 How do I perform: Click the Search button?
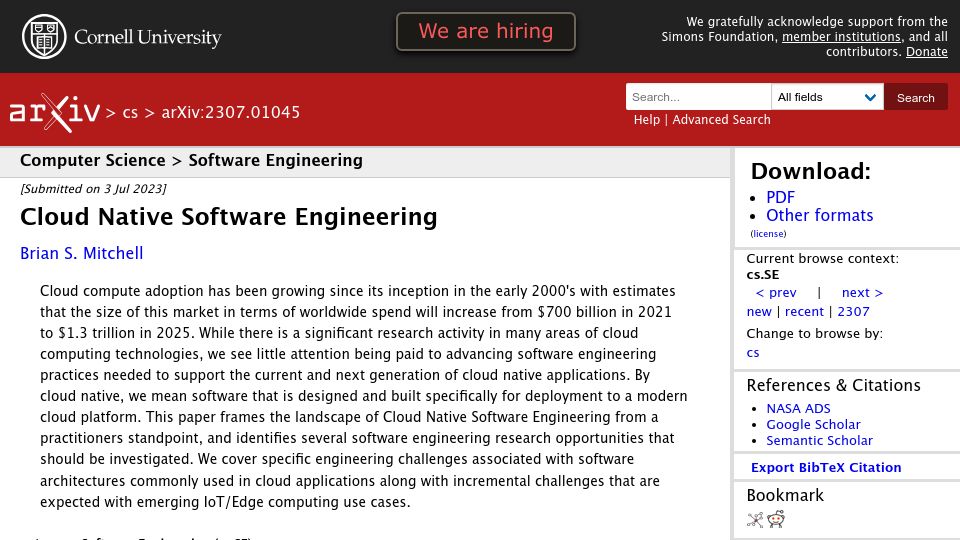(915, 97)
